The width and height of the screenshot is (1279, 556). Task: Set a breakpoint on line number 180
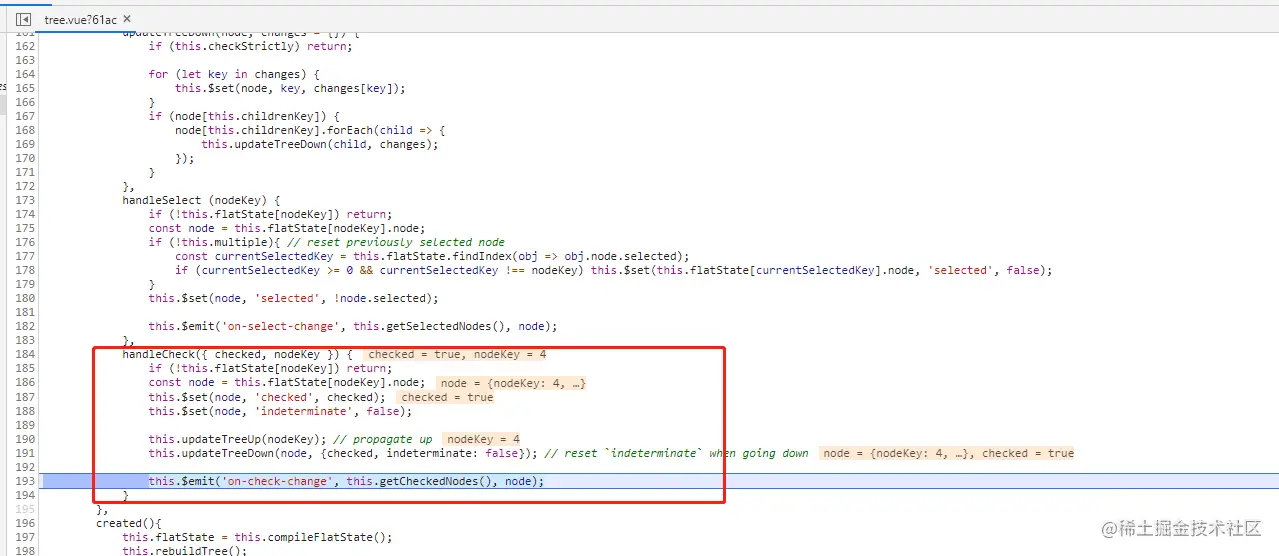pyautogui.click(x=25, y=298)
